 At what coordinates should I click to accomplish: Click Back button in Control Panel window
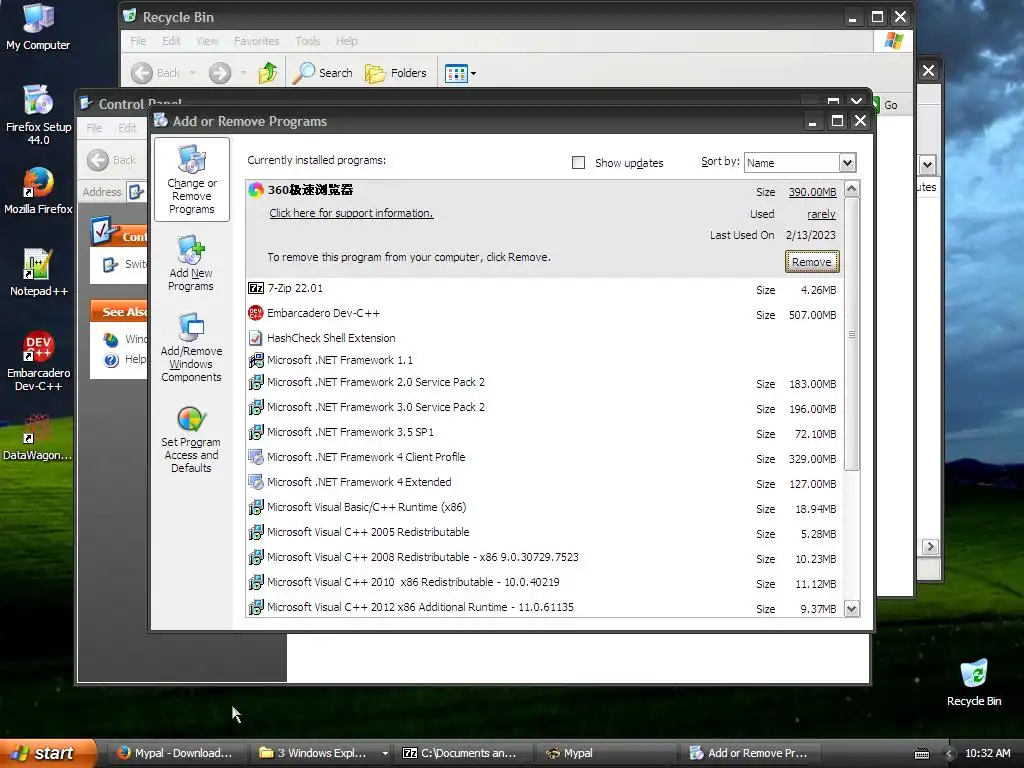coord(112,160)
